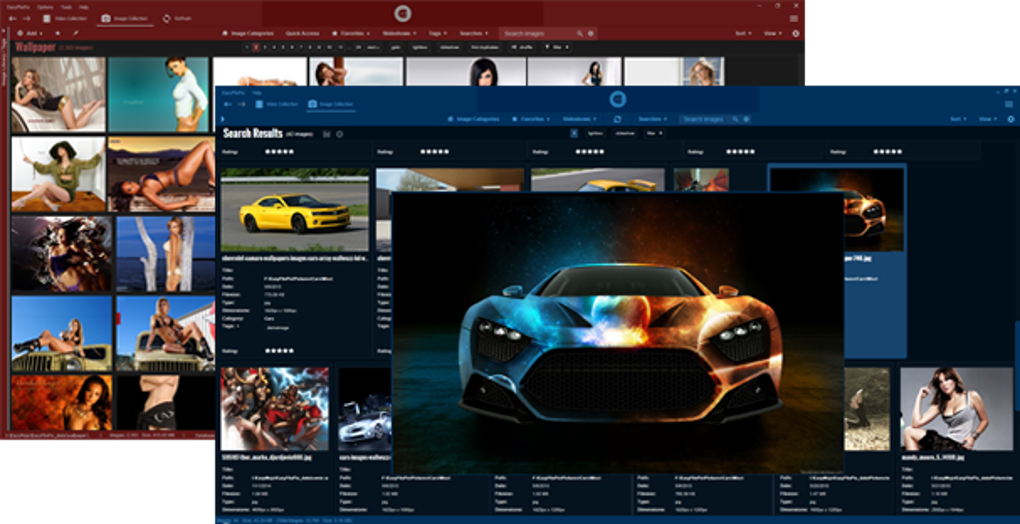Screen dimensions: 1020x524
Task: Go back using red window's back arrow
Action: [12, 19]
